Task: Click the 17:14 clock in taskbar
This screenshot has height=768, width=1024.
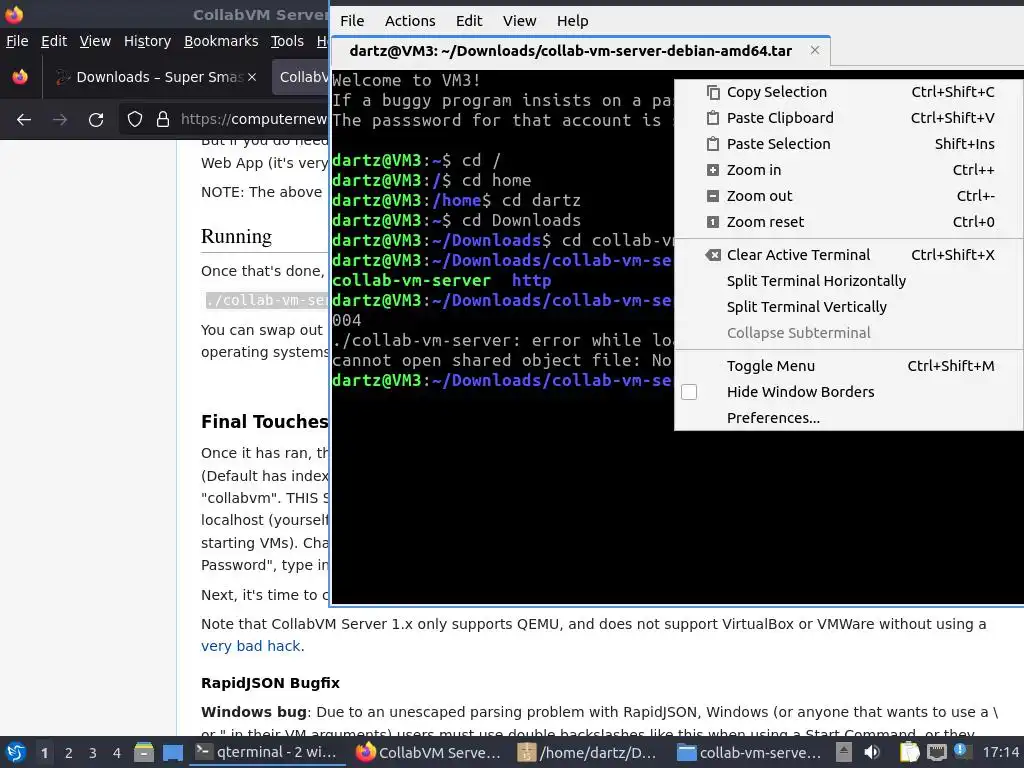Action: tap(1000, 752)
